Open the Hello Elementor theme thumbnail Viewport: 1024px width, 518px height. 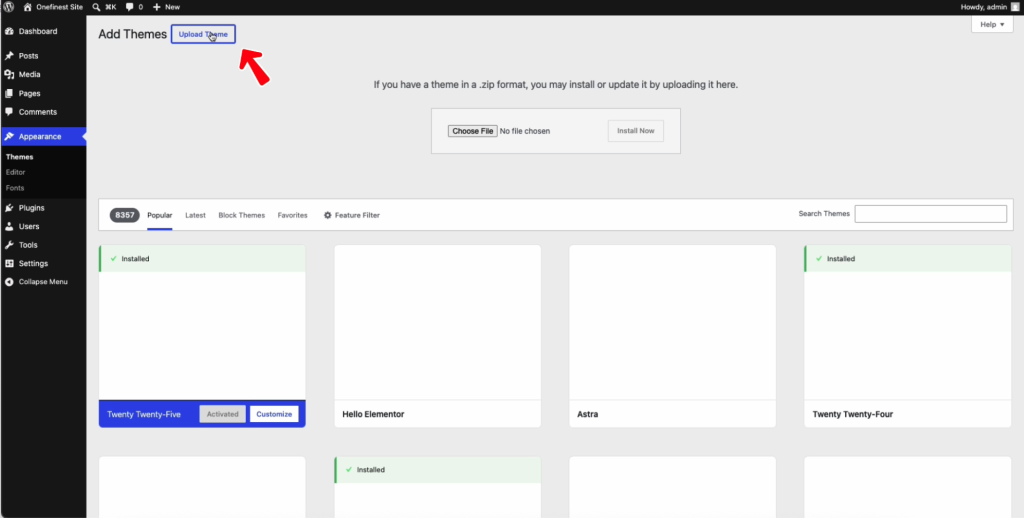click(438, 322)
